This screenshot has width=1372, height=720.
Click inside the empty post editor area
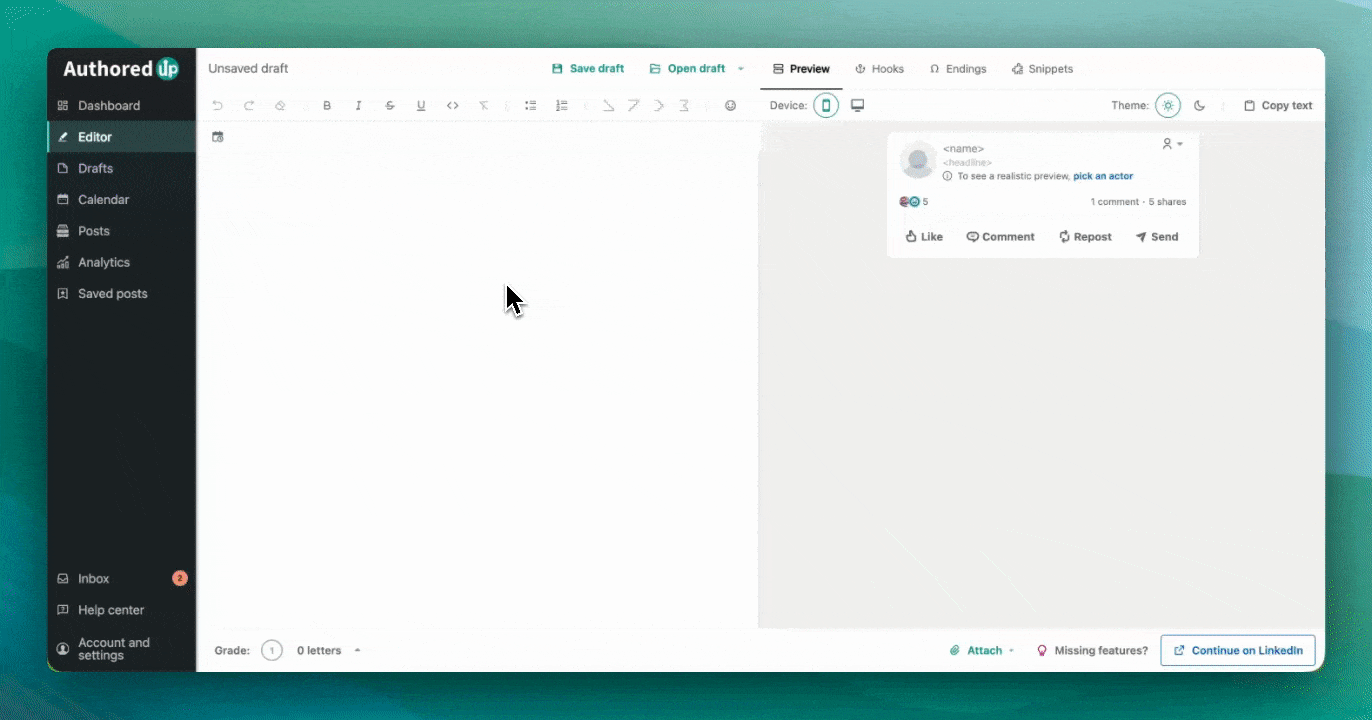[477, 380]
